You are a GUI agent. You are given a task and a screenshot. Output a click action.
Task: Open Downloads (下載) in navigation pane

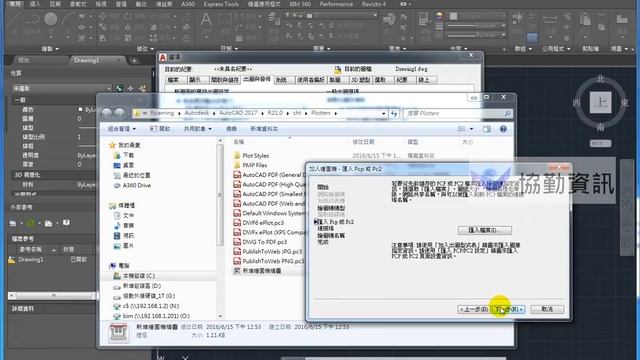tap(124, 155)
